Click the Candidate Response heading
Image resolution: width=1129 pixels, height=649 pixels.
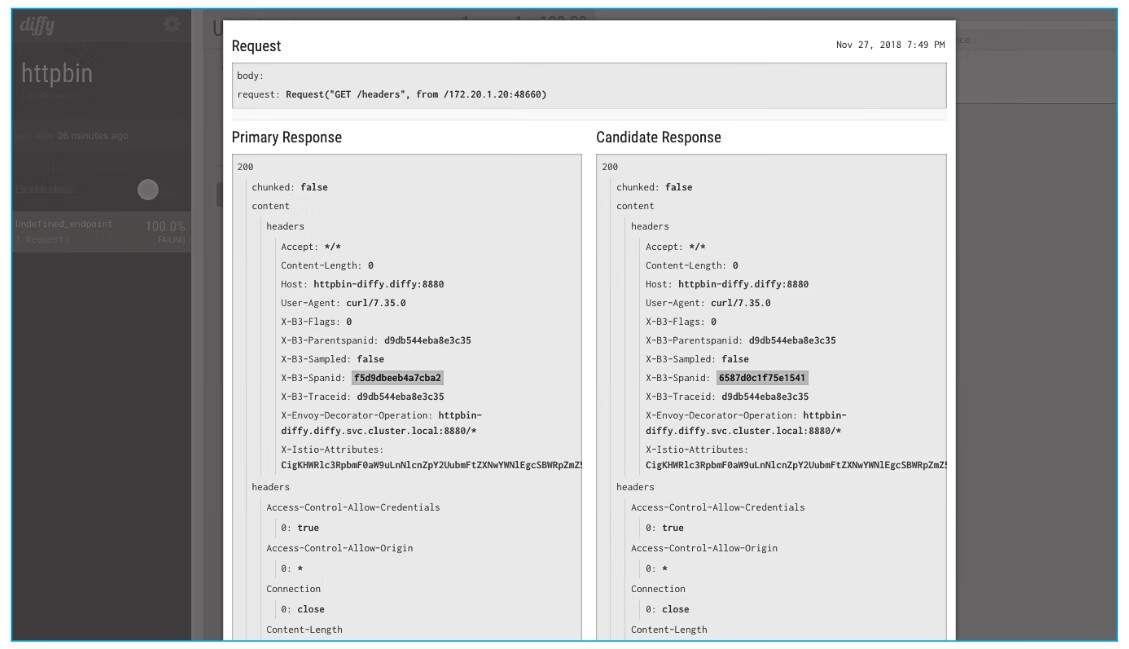point(658,138)
